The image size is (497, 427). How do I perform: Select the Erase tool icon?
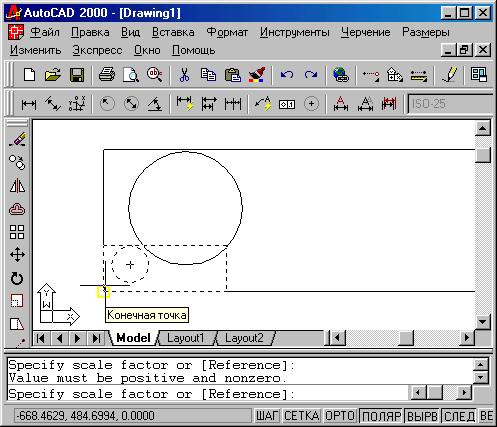tap(17, 139)
